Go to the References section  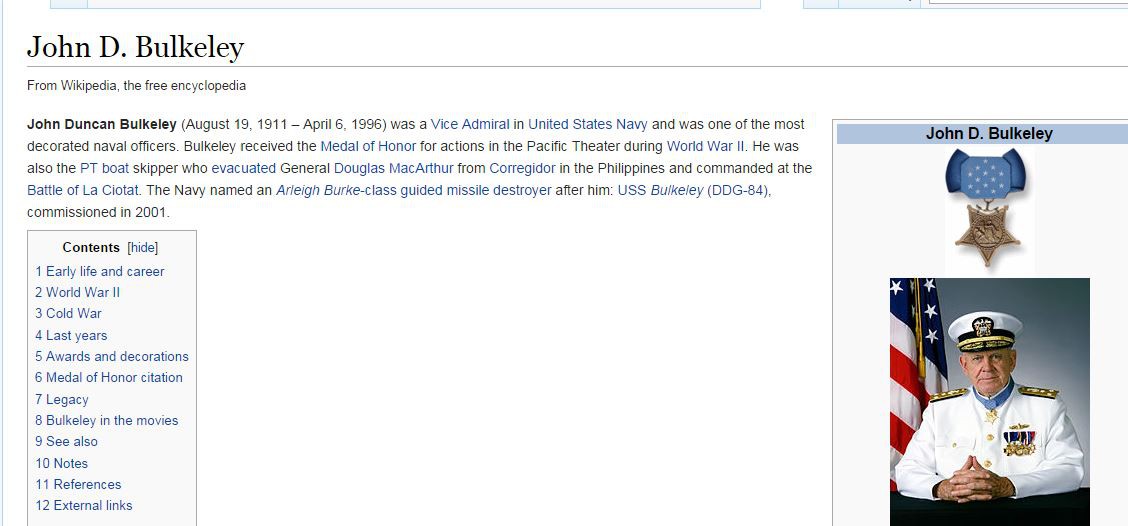pyautogui.click(x=78, y=484)
